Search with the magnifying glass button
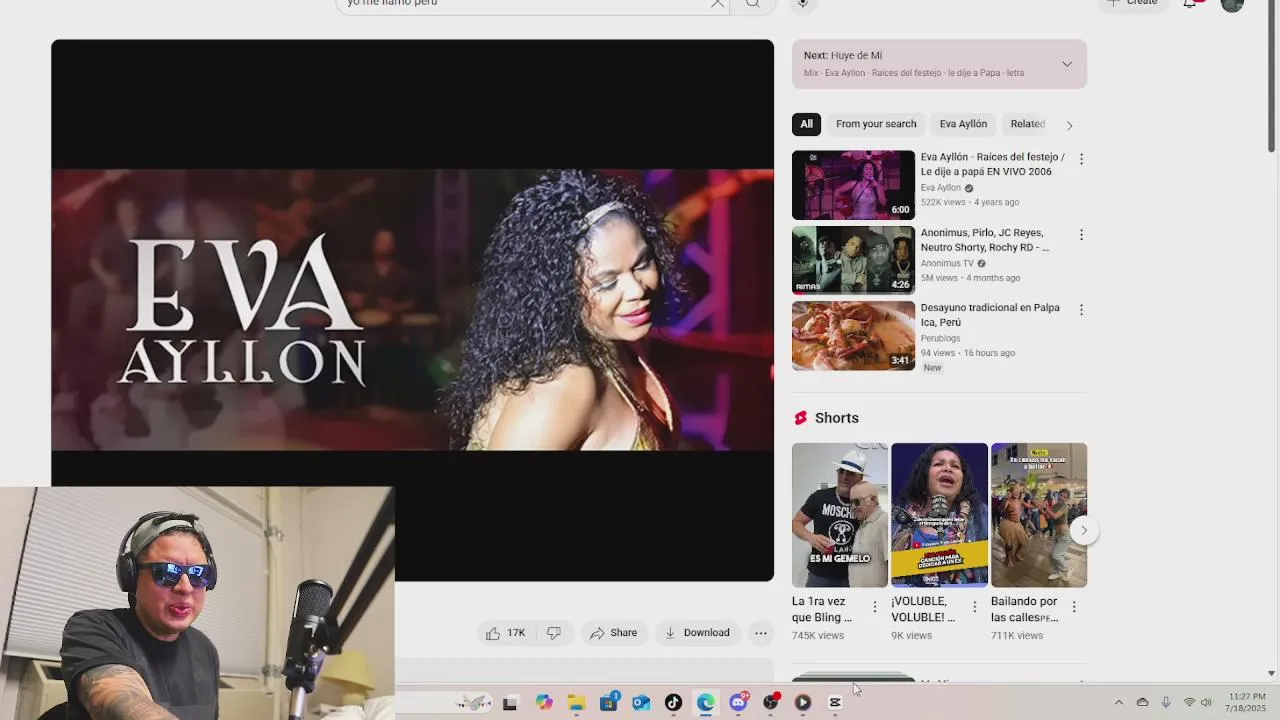 753,3
